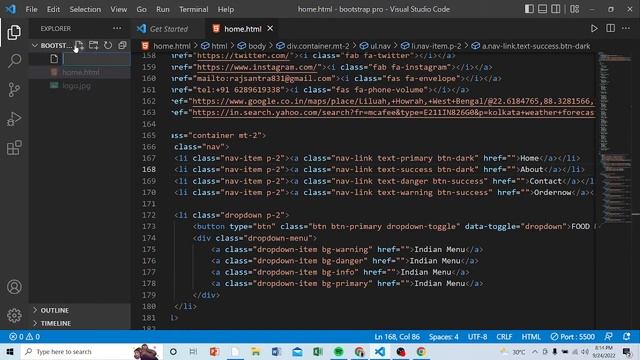This screenshot has height=360, width=640.
Task: Change language mode via HTML status
Action: [531, 337]
